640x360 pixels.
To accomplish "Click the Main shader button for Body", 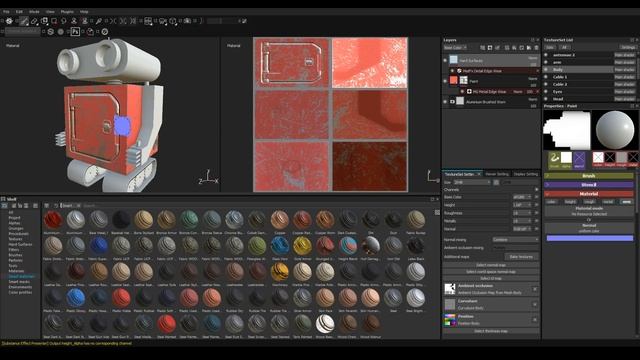I will [625, 69].
